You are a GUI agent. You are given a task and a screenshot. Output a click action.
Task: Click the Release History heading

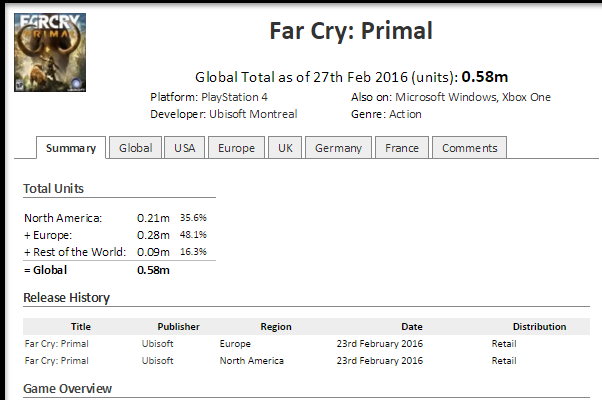point(66,298)
